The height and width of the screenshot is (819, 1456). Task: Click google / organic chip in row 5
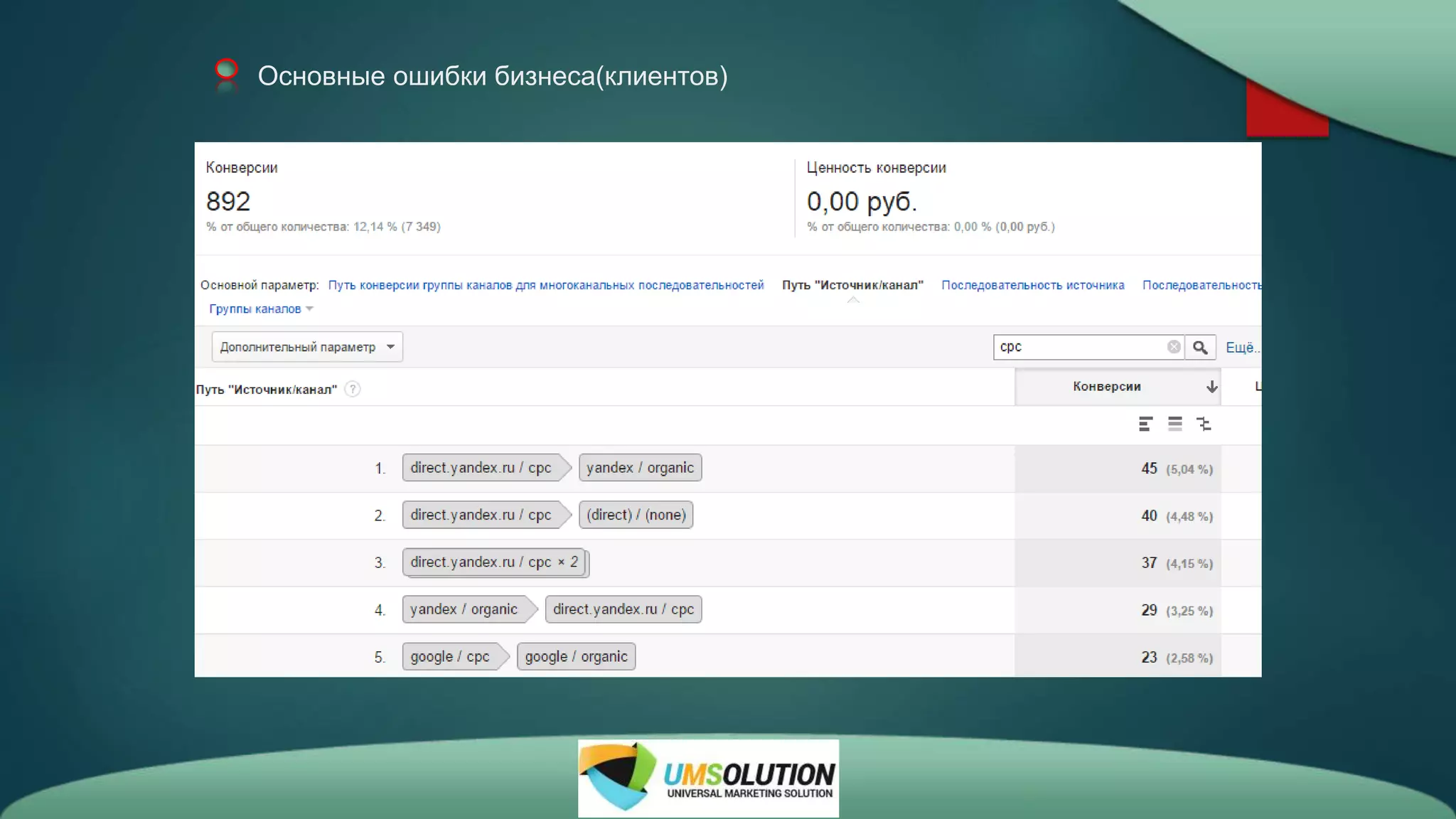(x=576, y=657)
